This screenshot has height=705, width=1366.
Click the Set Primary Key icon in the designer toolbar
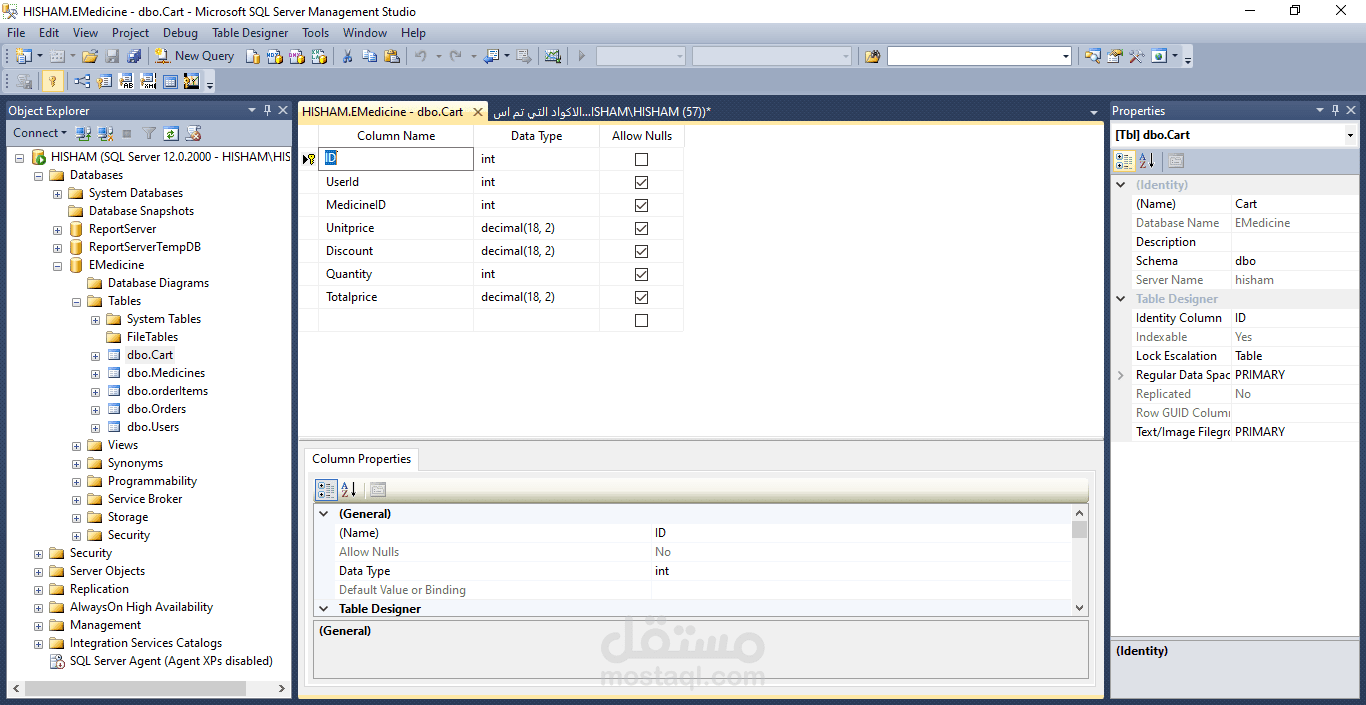tap(52, 81)
